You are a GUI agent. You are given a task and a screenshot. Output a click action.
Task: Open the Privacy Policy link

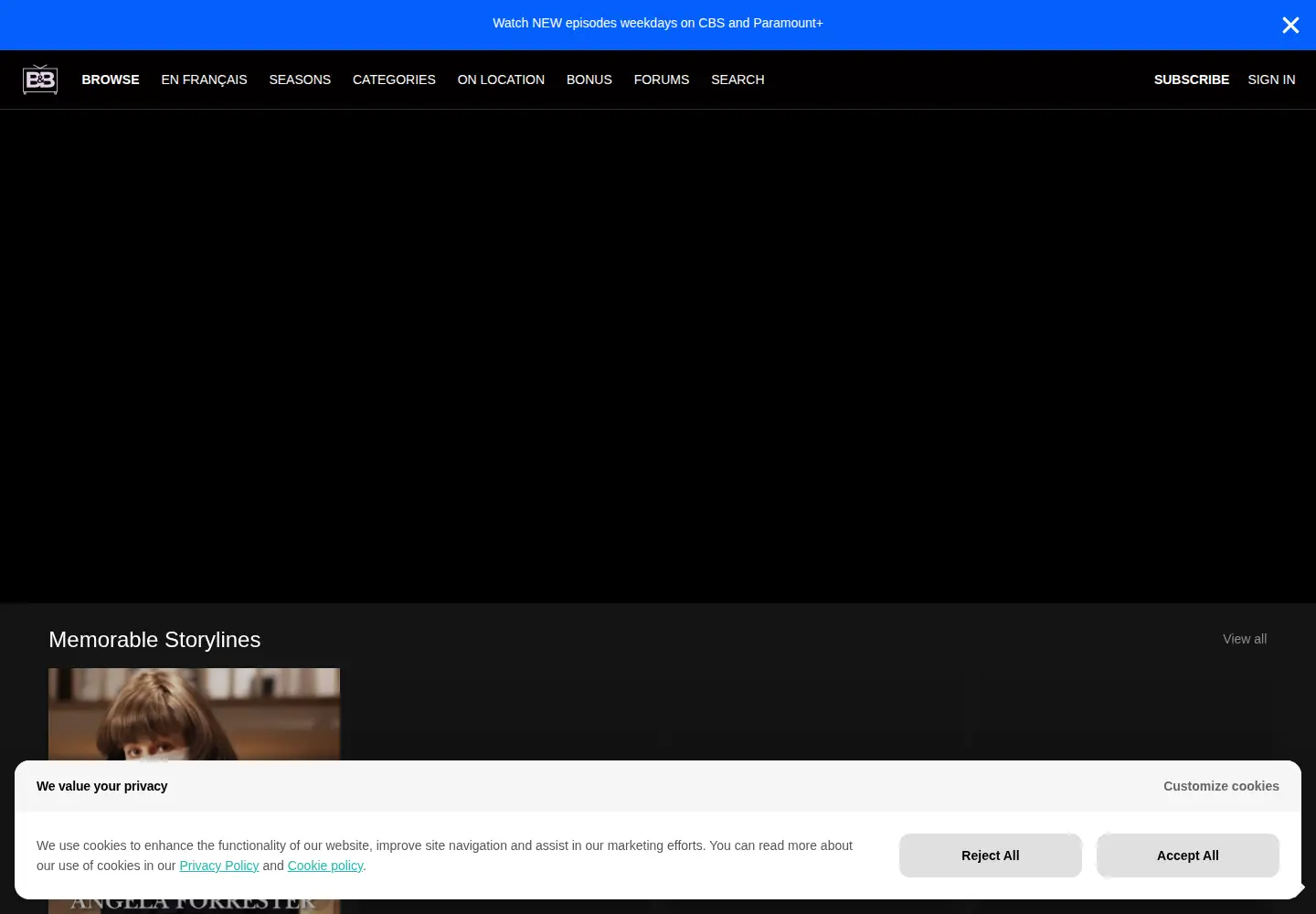(x=219, y=866)
